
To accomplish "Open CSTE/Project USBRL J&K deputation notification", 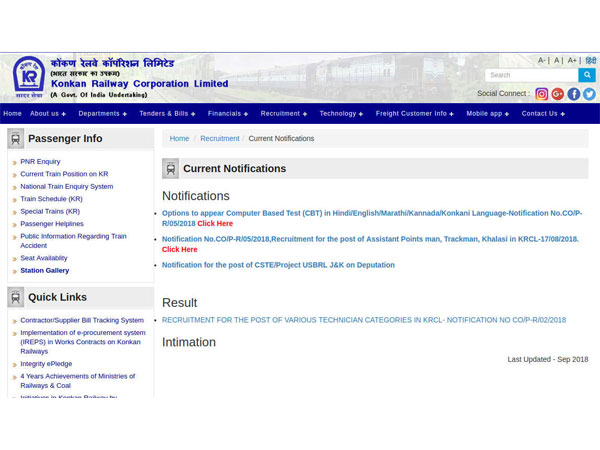I will [x=278, y=265].
